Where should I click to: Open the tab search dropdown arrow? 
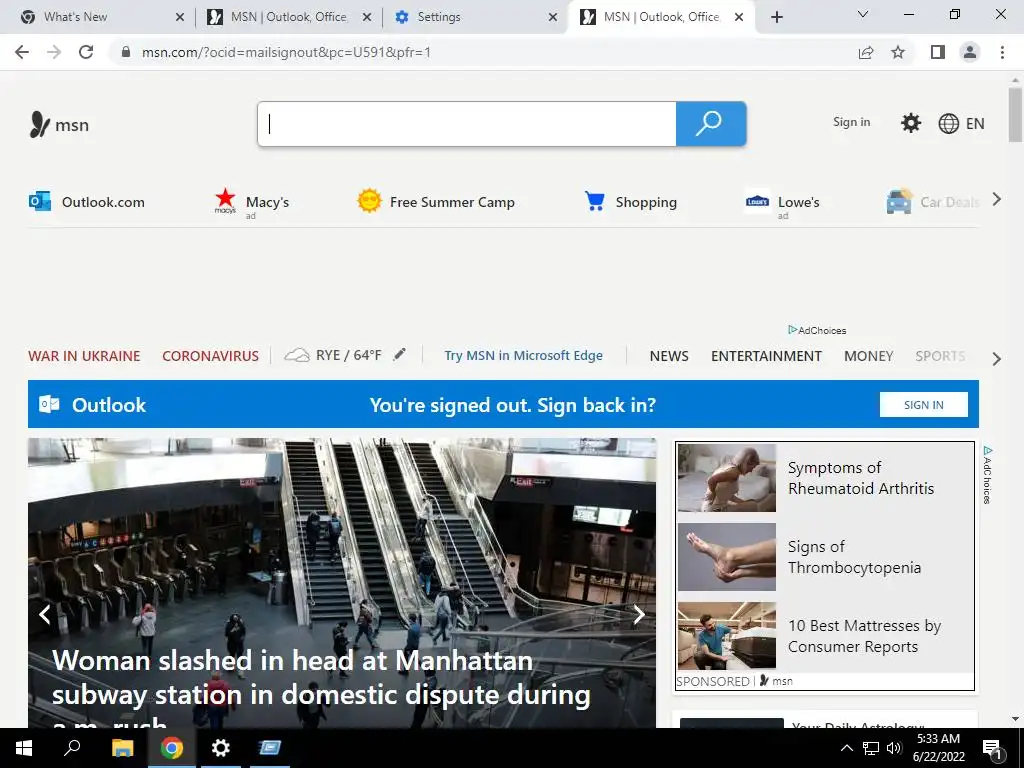(863, 14)
